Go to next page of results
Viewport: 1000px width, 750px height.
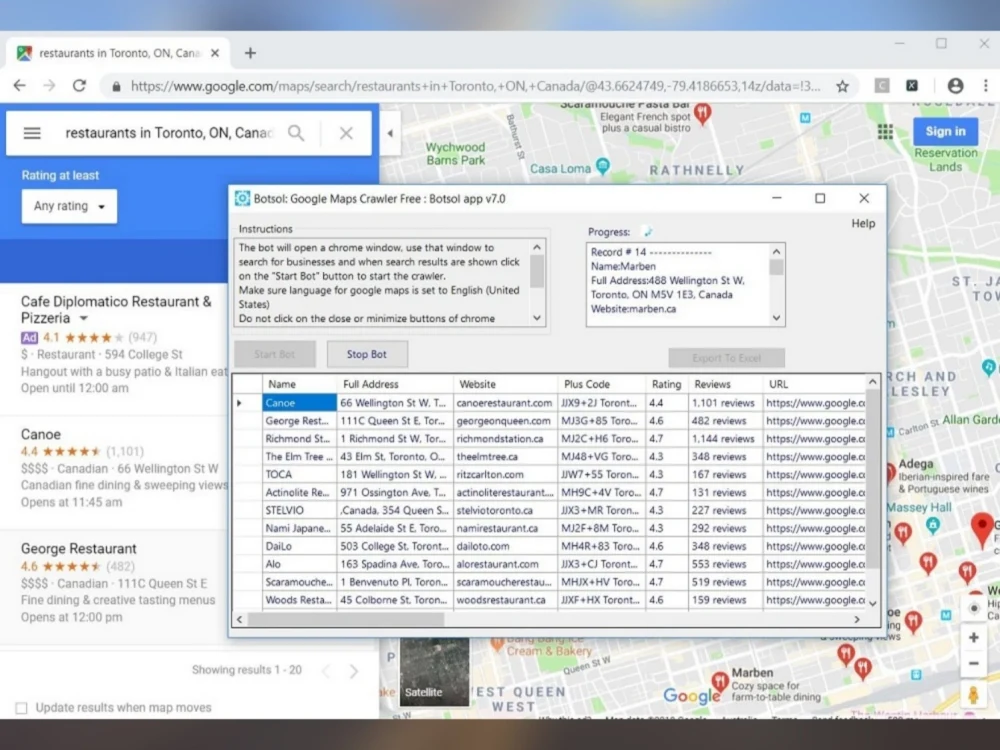354,671
